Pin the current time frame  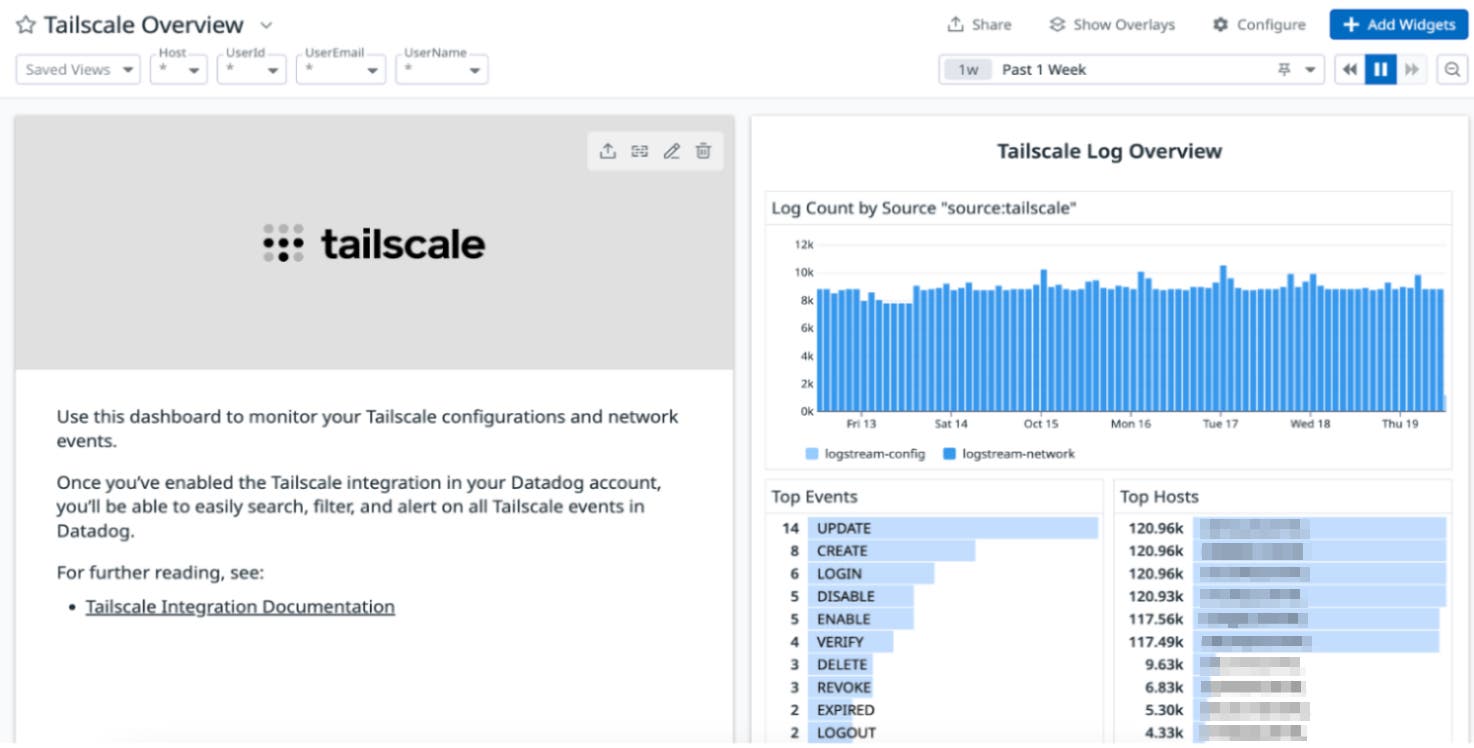click(x=1285, y=69)
